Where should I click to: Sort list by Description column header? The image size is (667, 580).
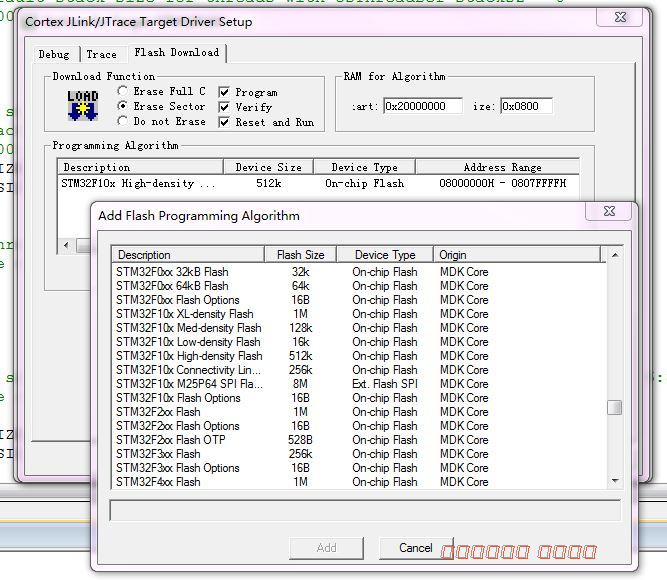(188, 255)
